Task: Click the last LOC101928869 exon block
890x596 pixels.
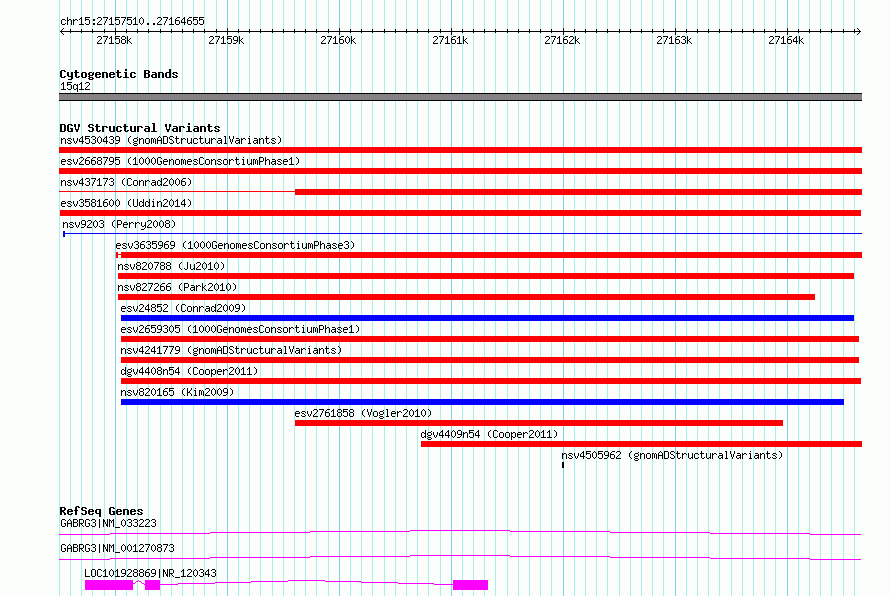Action: [x=471, y=585]
